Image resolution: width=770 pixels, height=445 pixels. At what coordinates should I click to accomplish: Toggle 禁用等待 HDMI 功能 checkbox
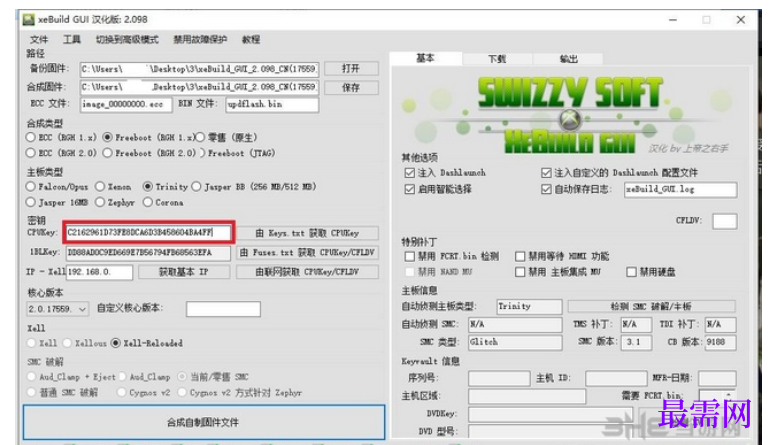(x=520, y=256)
